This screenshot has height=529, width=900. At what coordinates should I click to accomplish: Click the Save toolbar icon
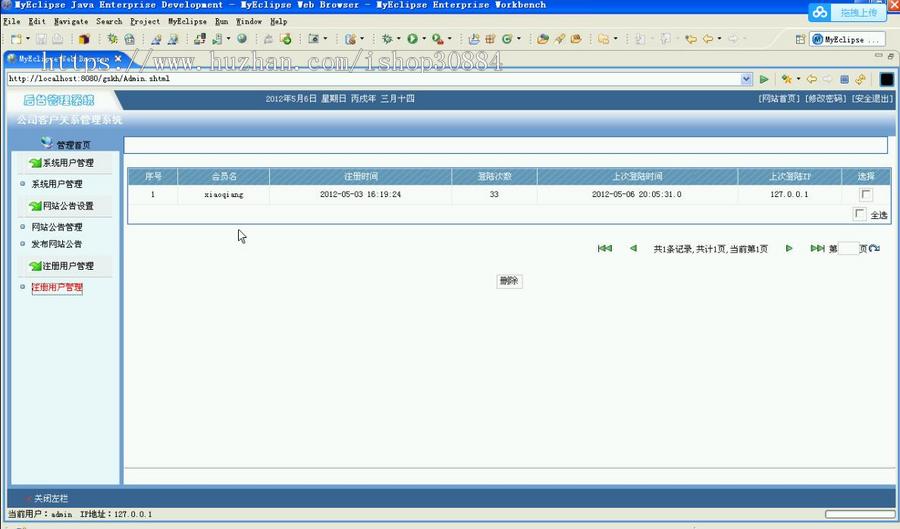pyautogui.click(x=41, y=39)
